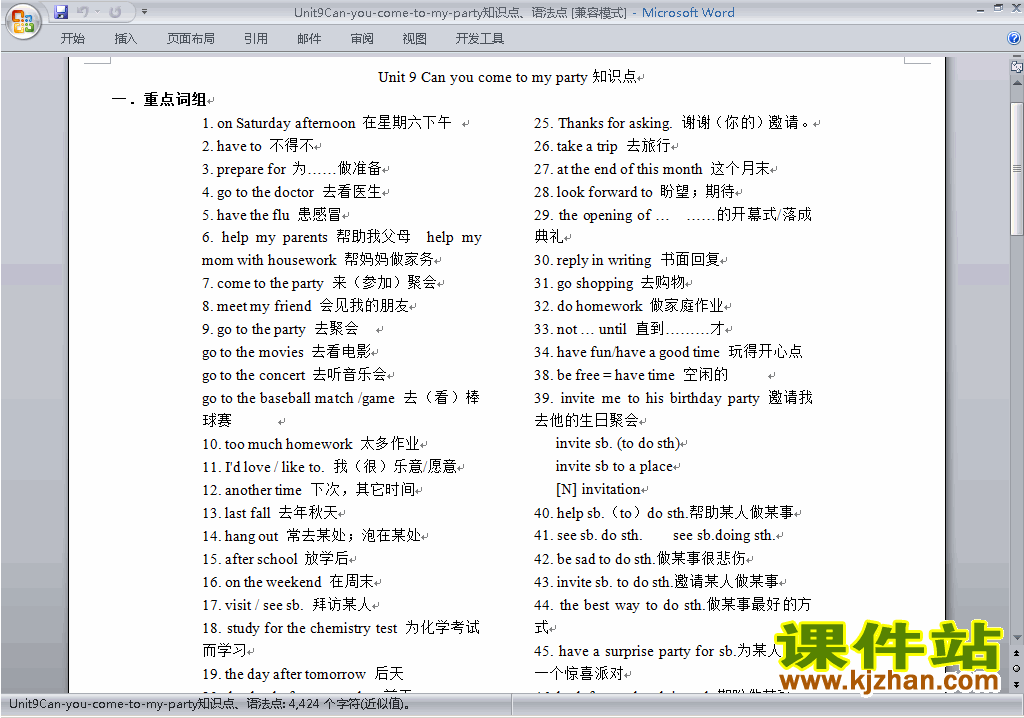Click the line '17. visit / see sb.'
The width and height of the screenshot is (1024, 718).
click(287, 604)
